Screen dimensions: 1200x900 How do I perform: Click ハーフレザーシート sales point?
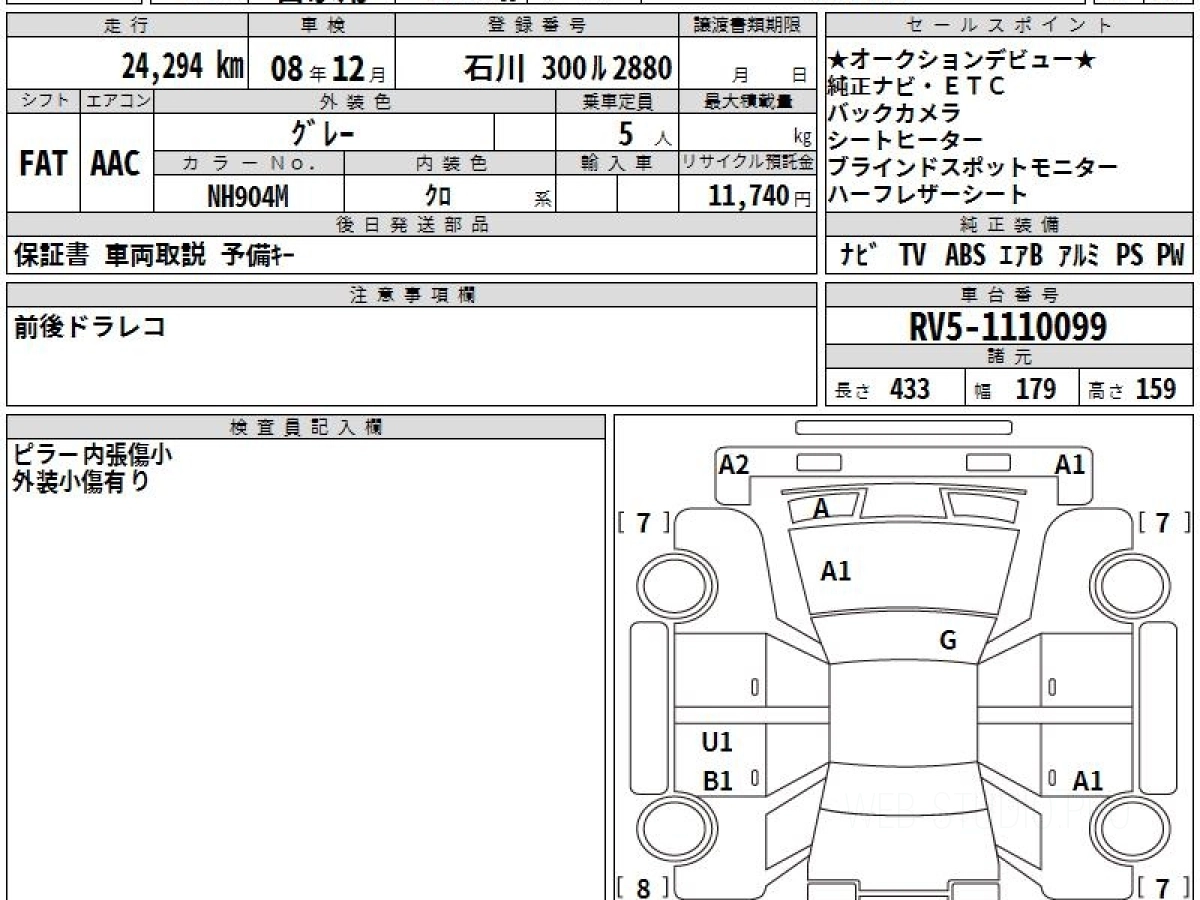click(x=928, y=195)
